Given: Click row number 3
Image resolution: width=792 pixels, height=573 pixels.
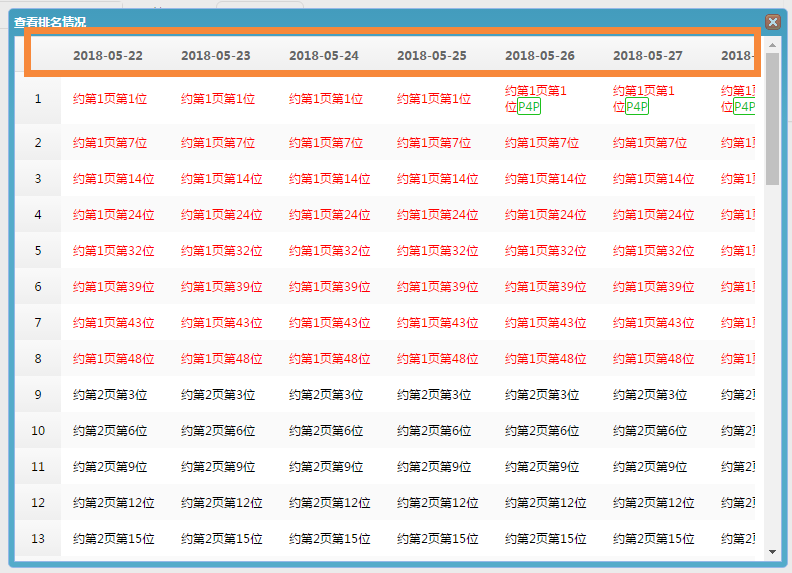Looking at the screenshot, I should click(x=38, y=179).
